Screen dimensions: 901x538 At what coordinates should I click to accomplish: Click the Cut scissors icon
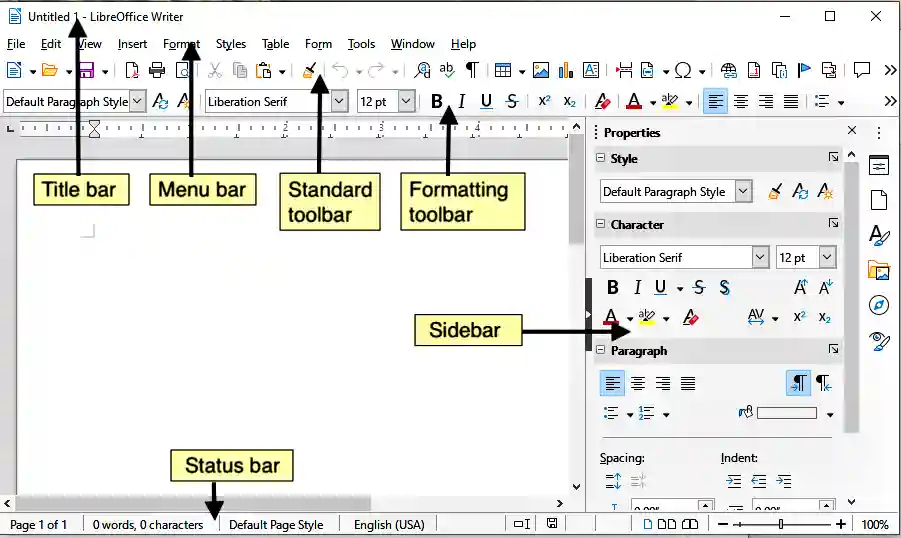point(214,70)
